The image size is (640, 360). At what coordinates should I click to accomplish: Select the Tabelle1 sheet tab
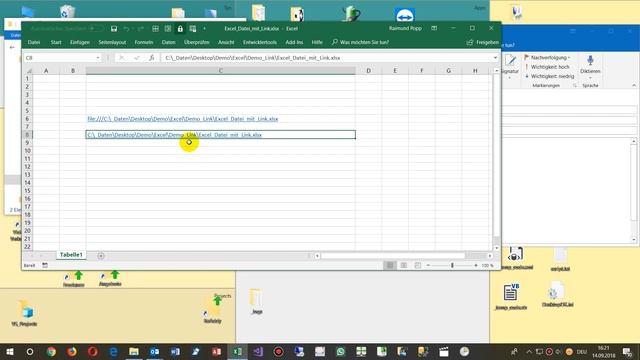[71, 255]
